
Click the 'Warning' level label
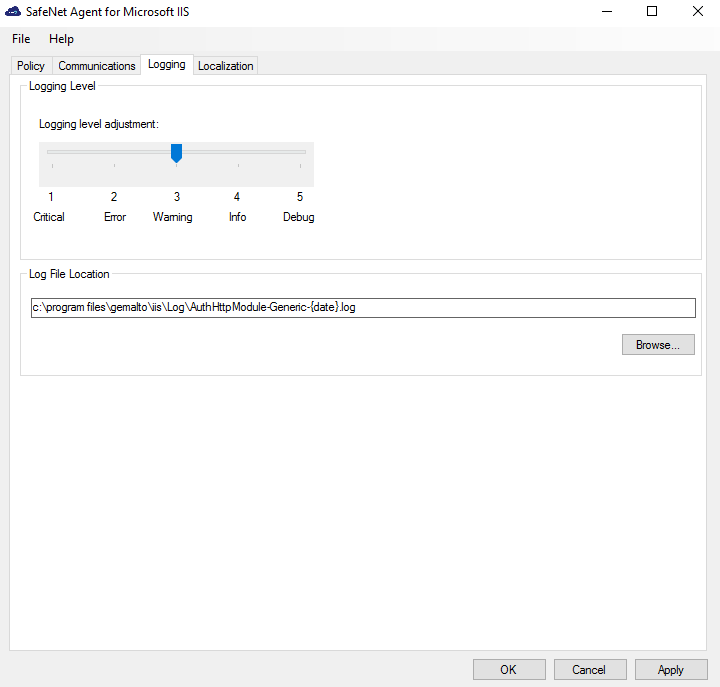[x=173, y=217]
